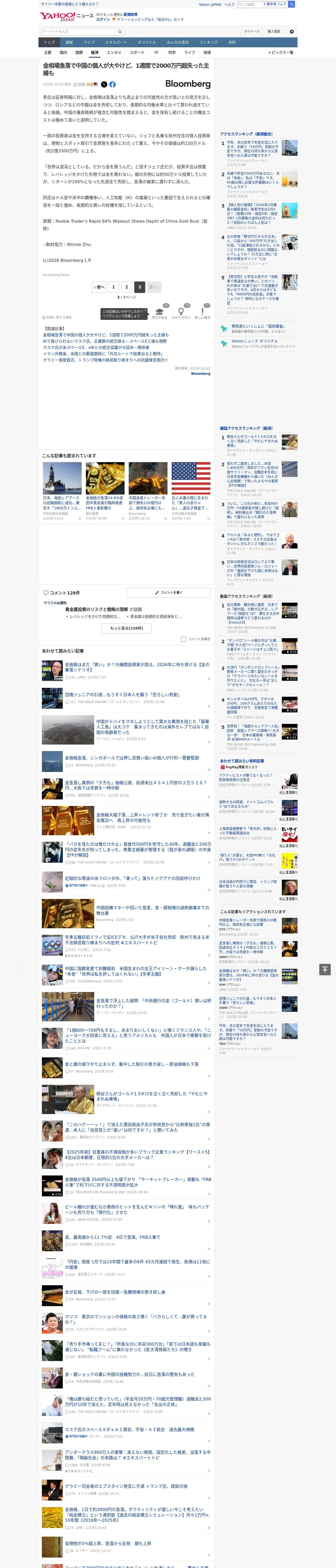Click the blue web search magnifier button
Viewport: 336px width, 1568px height.
click(292, 4)
